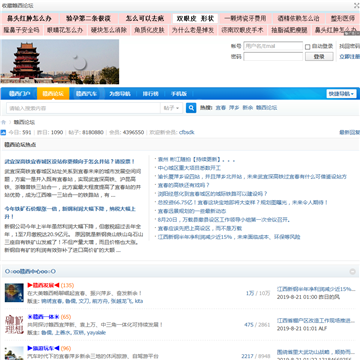Open the 赣西一体 forum logo image
This screenshot has width=360, height=360.
pos(14,324)
